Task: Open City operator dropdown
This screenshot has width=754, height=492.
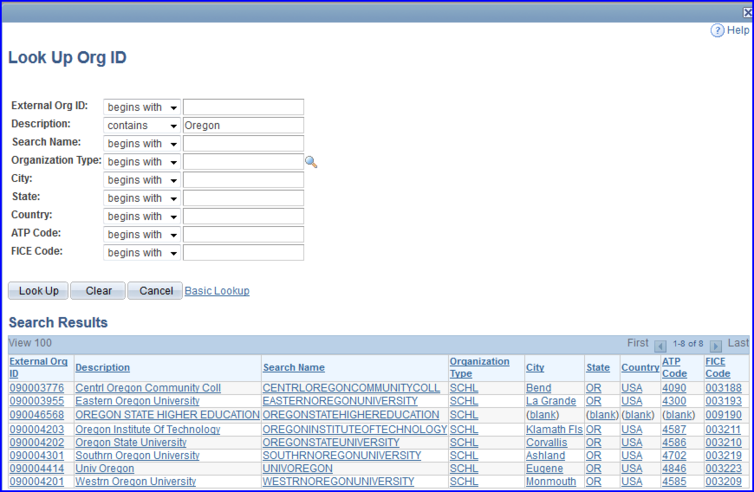Action: (x=142, y=180)
